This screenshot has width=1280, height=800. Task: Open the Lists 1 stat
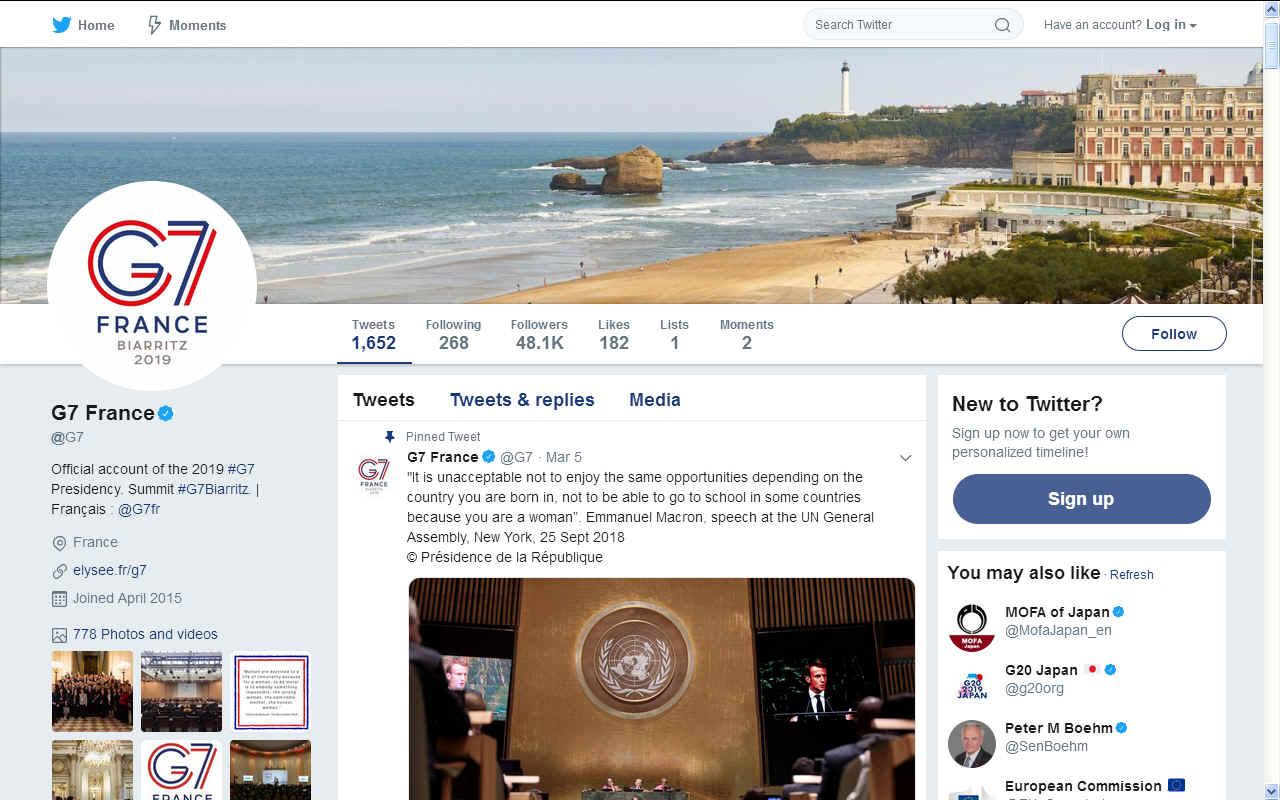tap(675, 334)
